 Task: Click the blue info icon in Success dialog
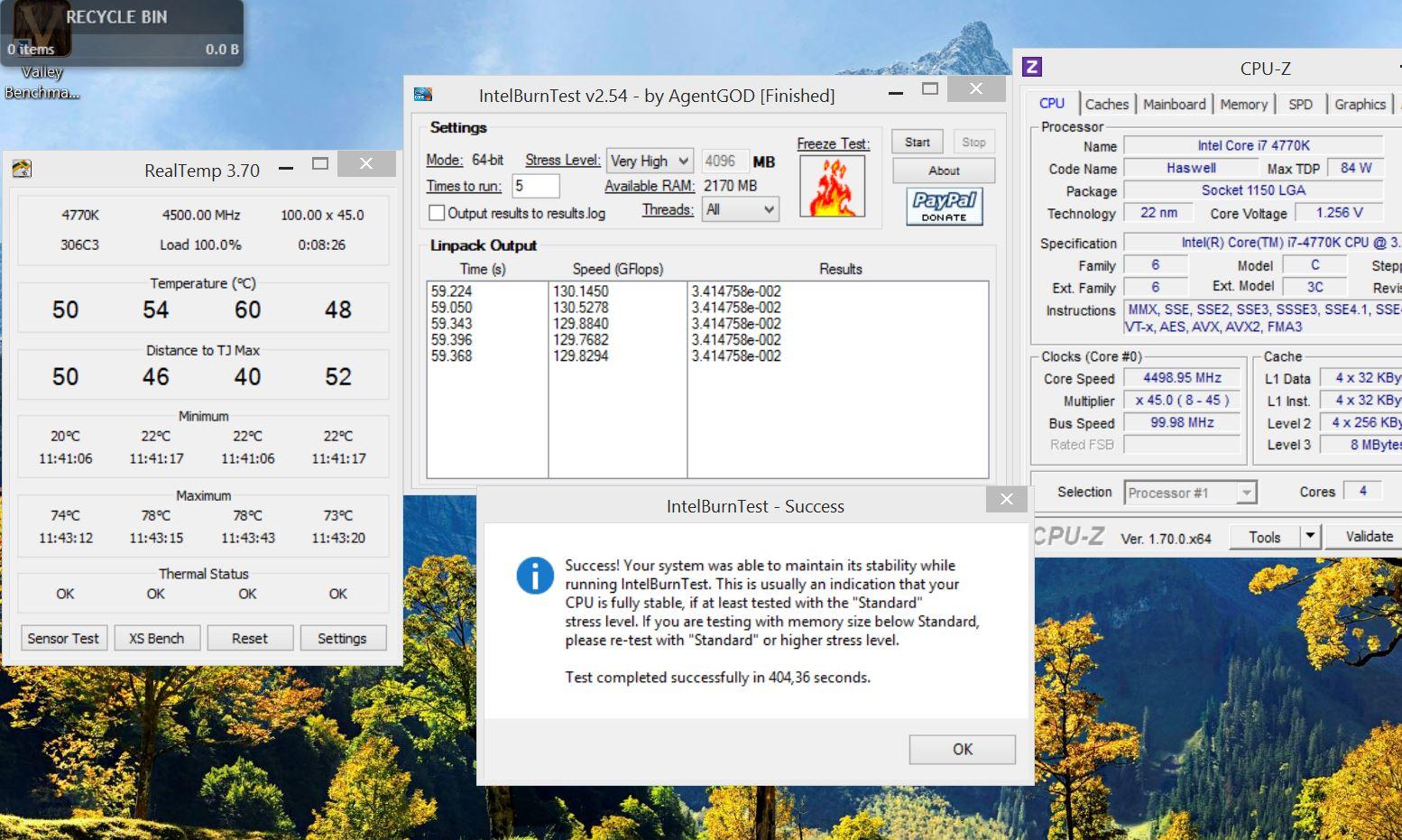click(535, 576)
